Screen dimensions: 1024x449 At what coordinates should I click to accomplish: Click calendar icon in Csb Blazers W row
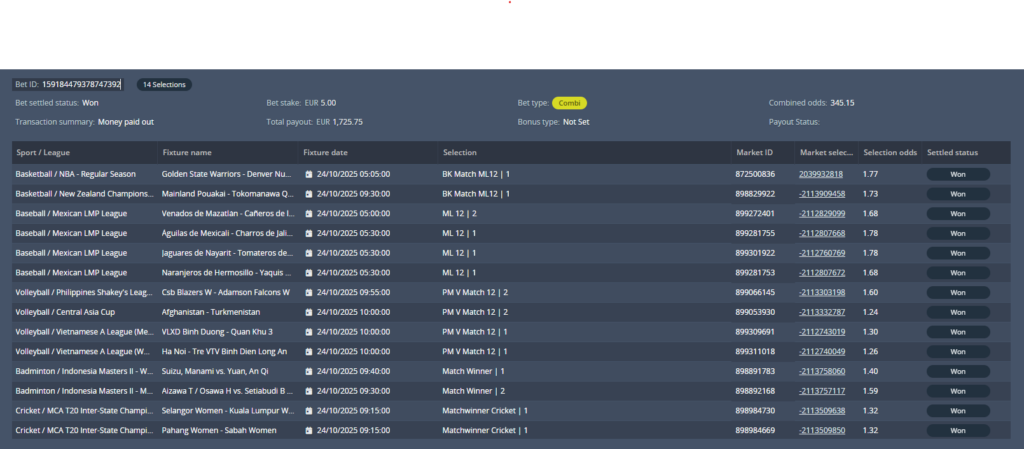309,292
